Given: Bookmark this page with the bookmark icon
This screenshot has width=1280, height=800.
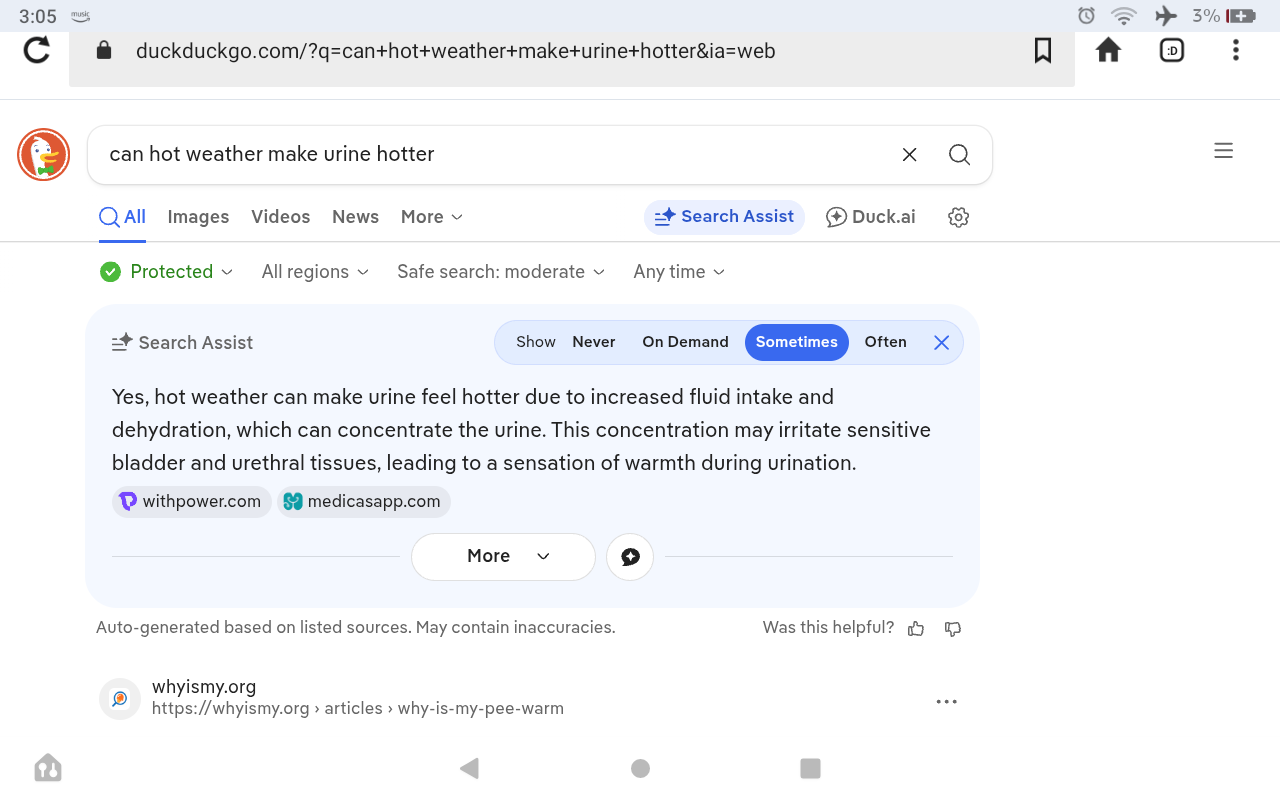Looking at the screenshot, I should [x=1043, y=50].
